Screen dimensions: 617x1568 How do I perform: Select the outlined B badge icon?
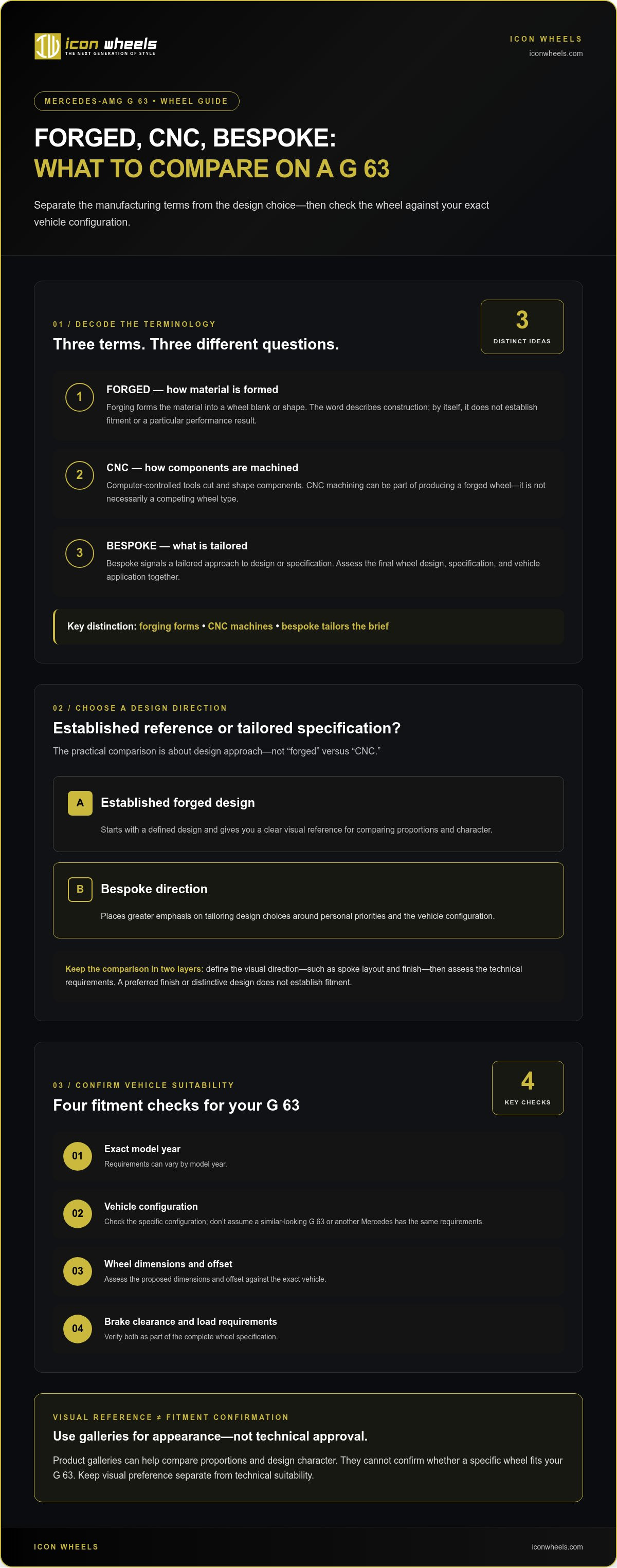tap(80, 889)
